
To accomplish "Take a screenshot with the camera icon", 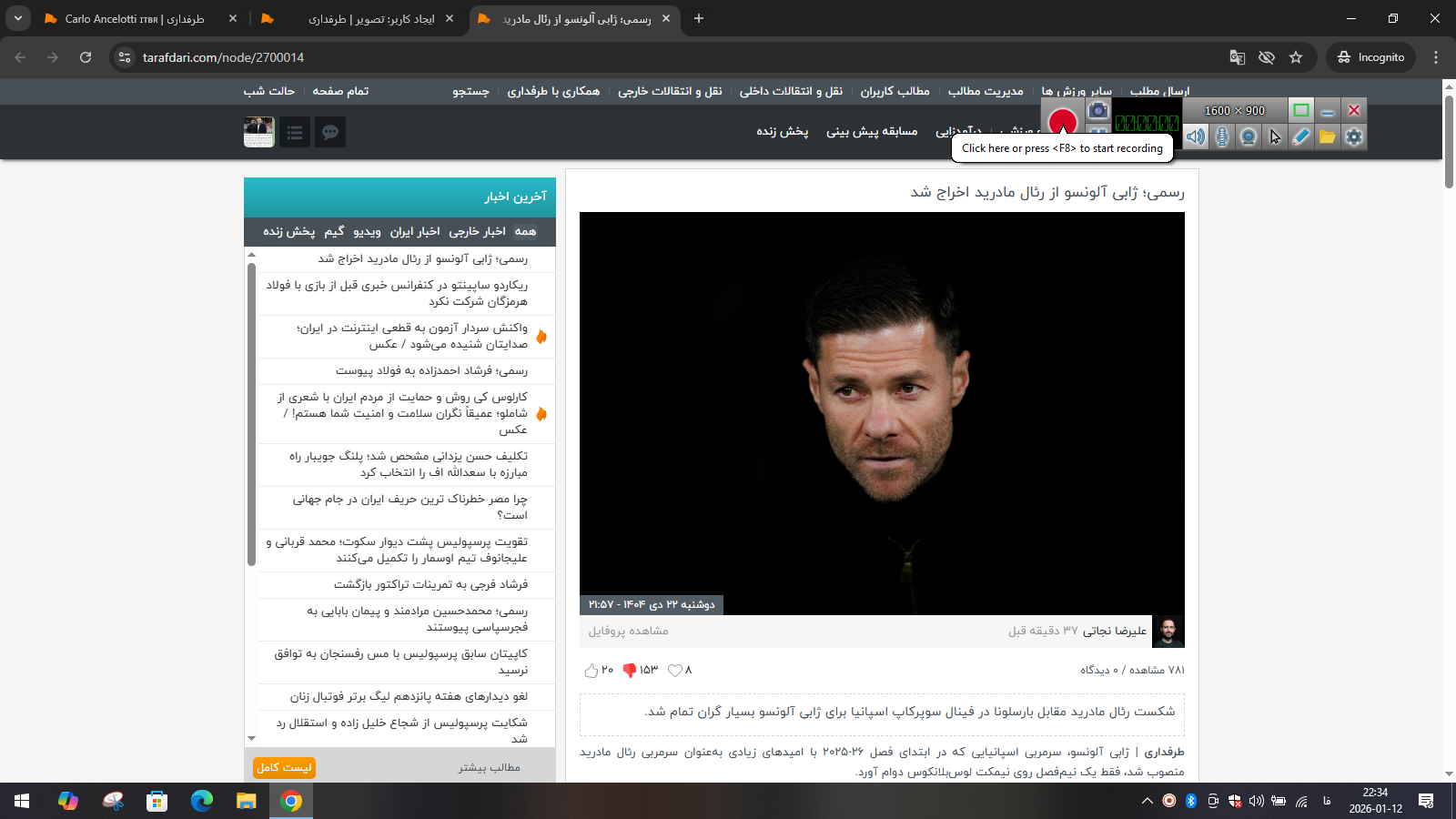I will 1098,111.
